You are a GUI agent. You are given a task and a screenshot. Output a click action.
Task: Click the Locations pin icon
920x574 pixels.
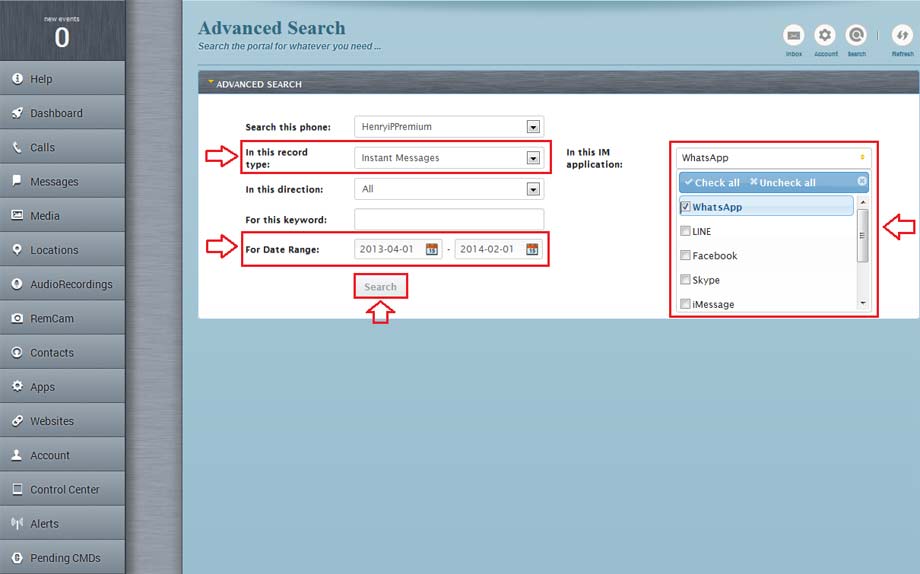coord(17,249)
